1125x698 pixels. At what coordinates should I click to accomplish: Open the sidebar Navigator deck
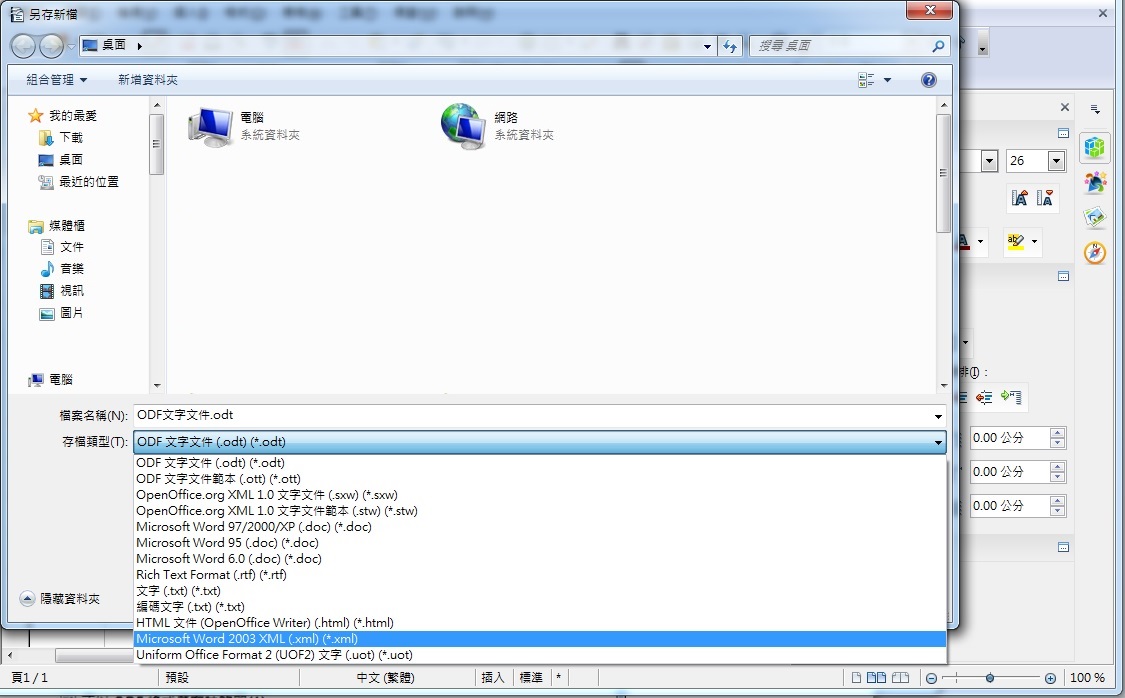[1095, 253]
